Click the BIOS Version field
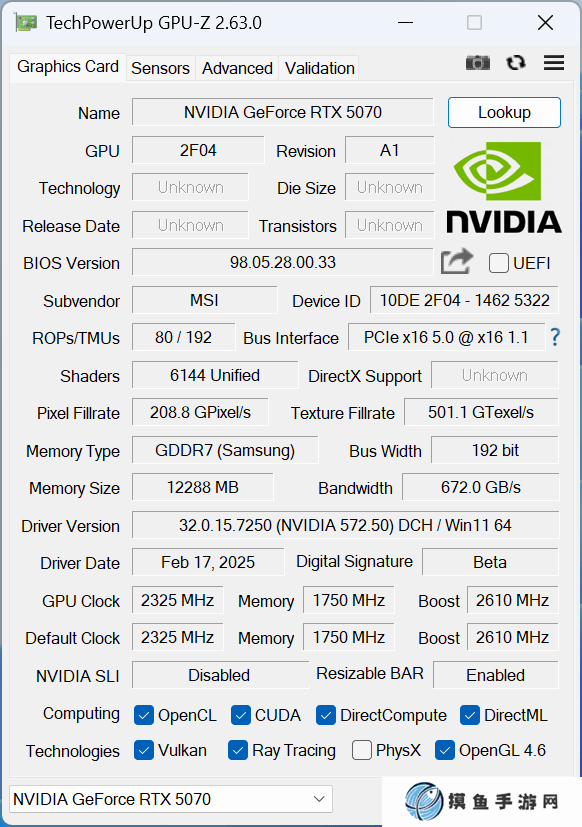 click(x=283, y=262)
